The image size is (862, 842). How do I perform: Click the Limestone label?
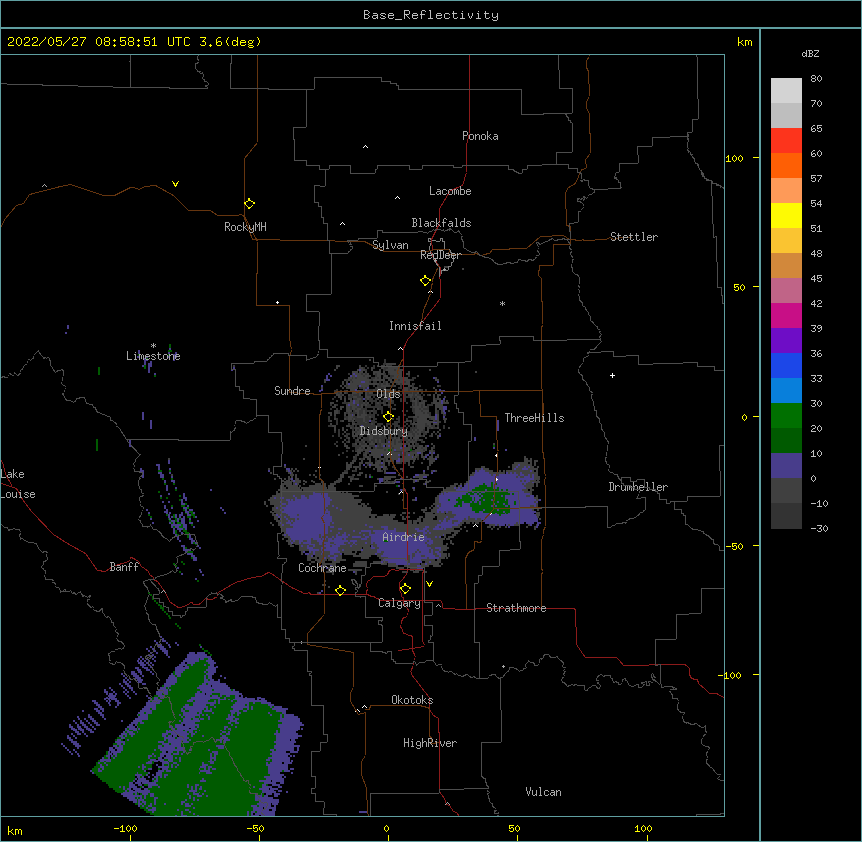(x=153, y=356)
